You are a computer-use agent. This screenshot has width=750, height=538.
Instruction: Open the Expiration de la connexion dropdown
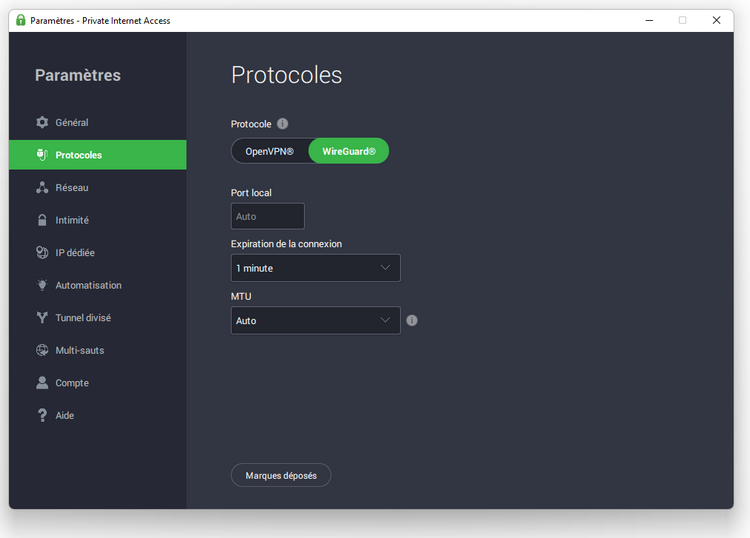(x=316, y=268)
